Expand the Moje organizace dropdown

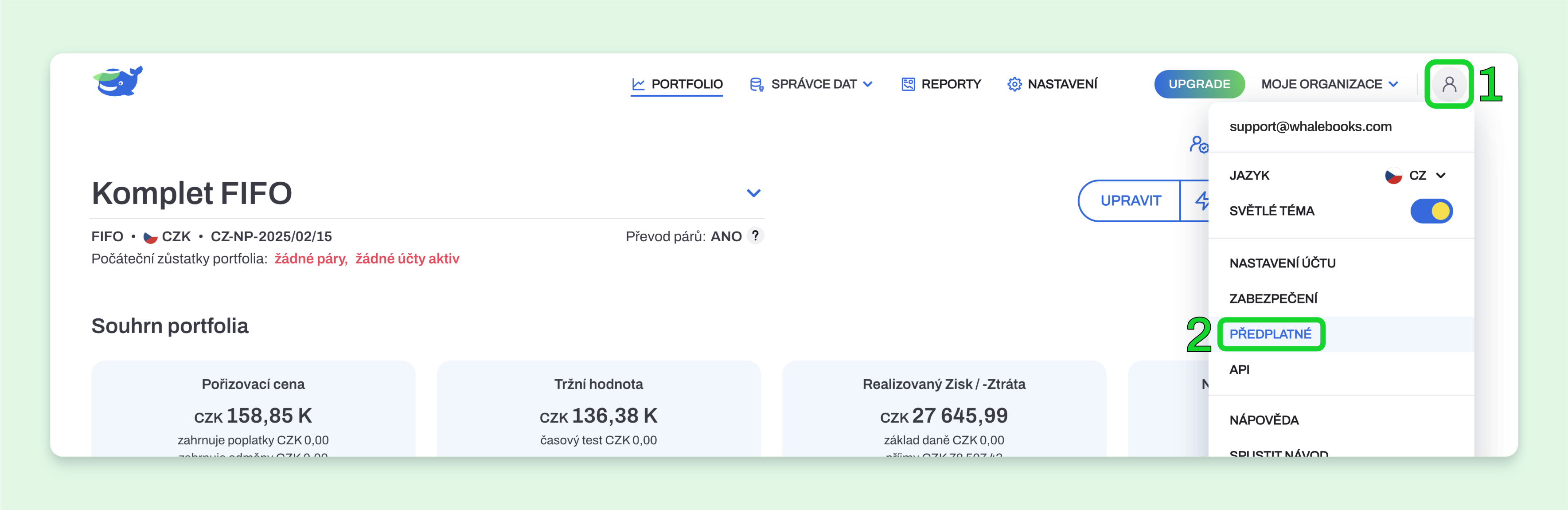click(1330, 84)
